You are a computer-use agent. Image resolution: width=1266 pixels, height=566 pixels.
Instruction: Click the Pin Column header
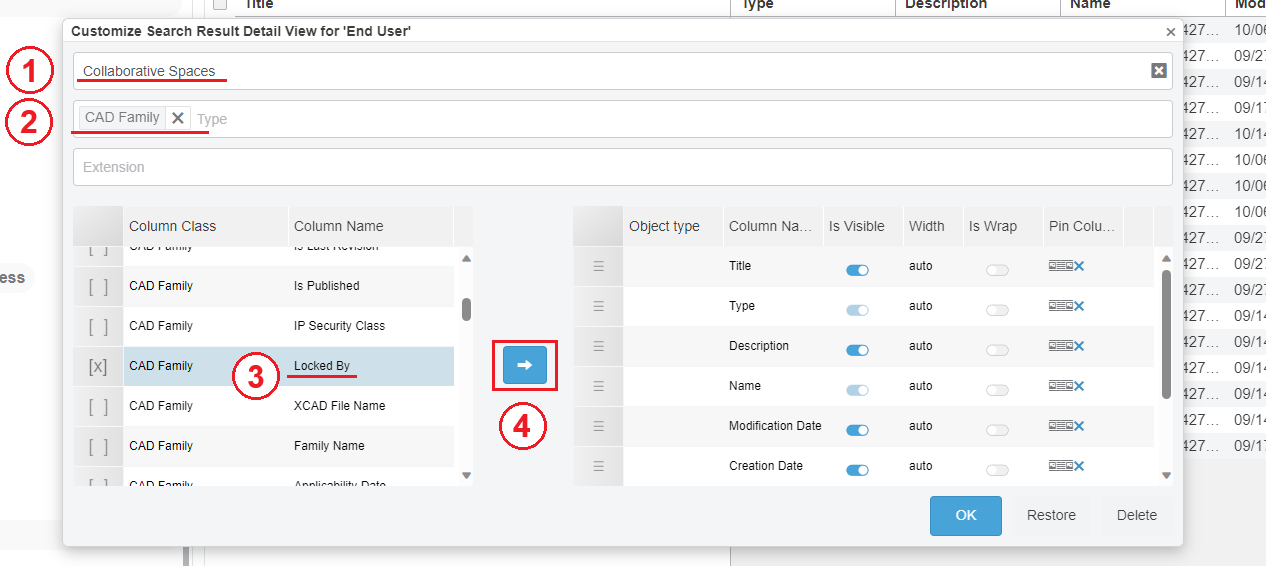[x=1082, y=226]
